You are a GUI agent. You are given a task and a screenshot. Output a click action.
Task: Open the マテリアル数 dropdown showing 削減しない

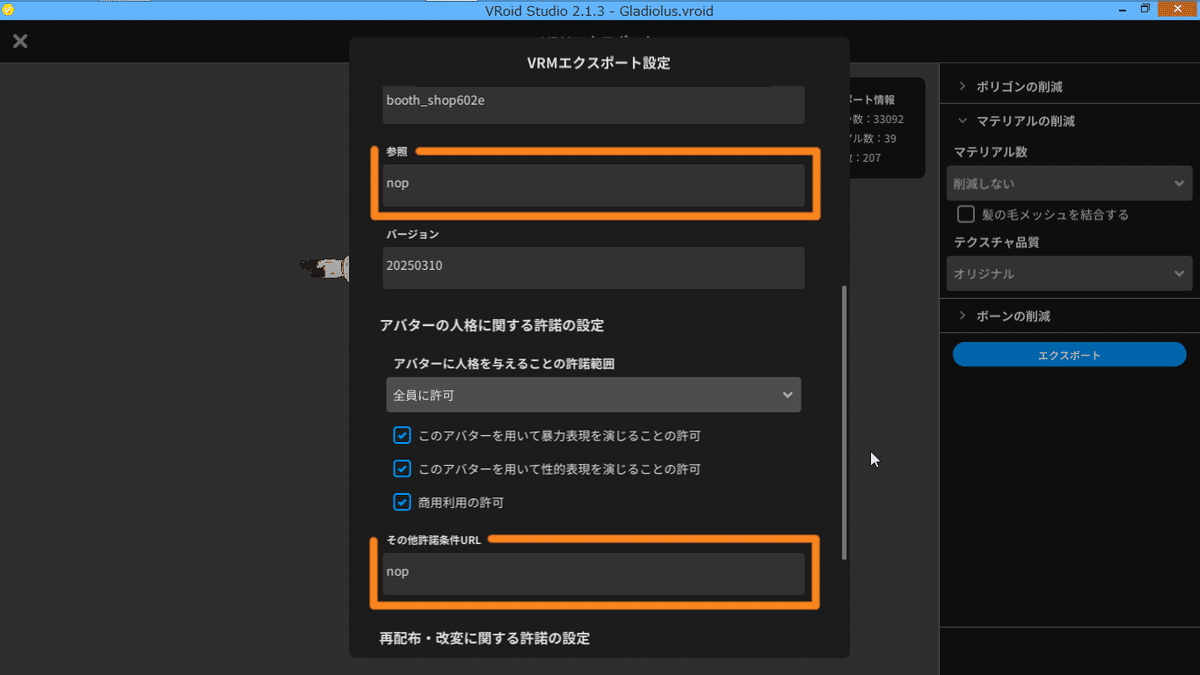[x=1069, y=183]
